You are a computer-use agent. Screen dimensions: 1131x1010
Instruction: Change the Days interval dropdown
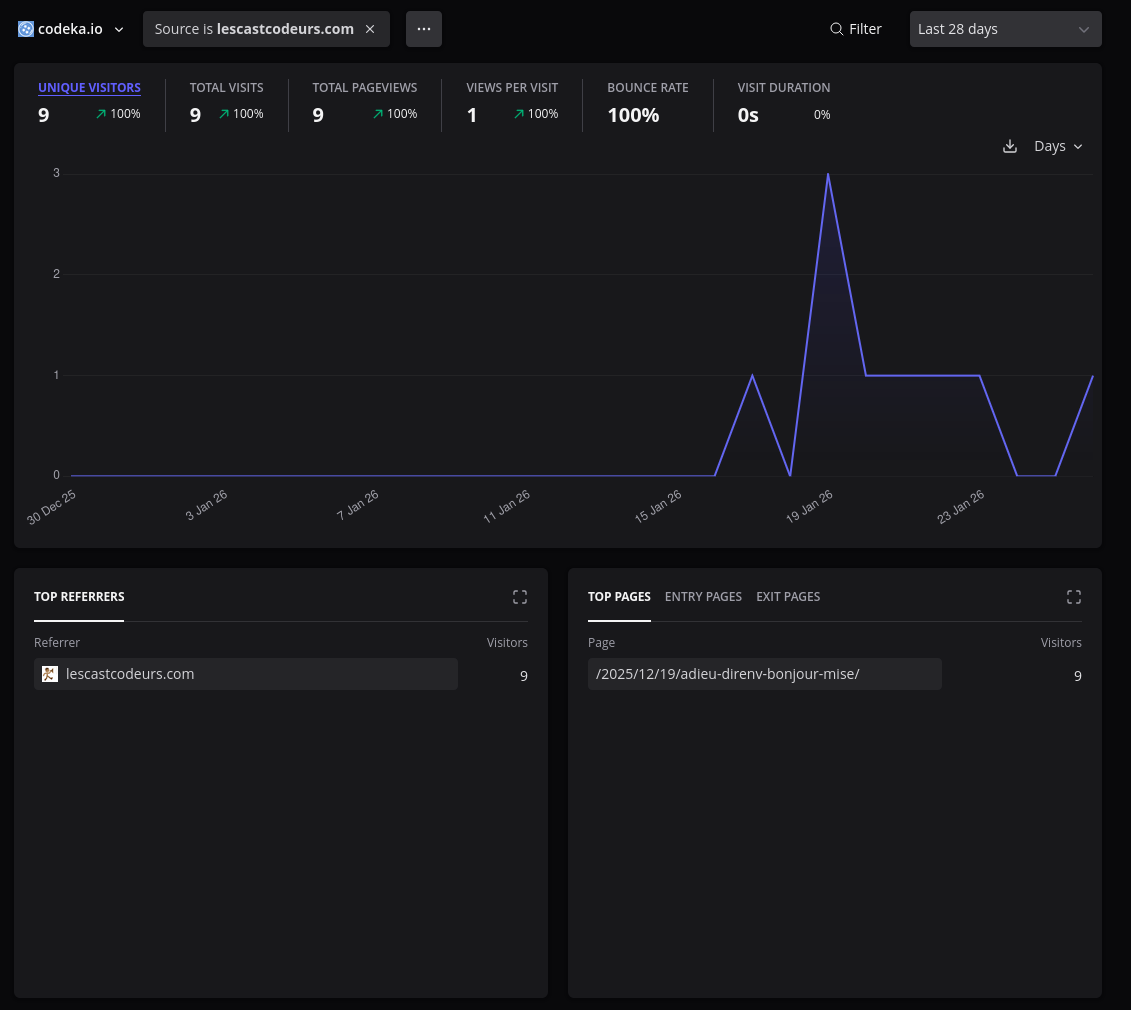pyautogui.click(x=1058, y=146)
